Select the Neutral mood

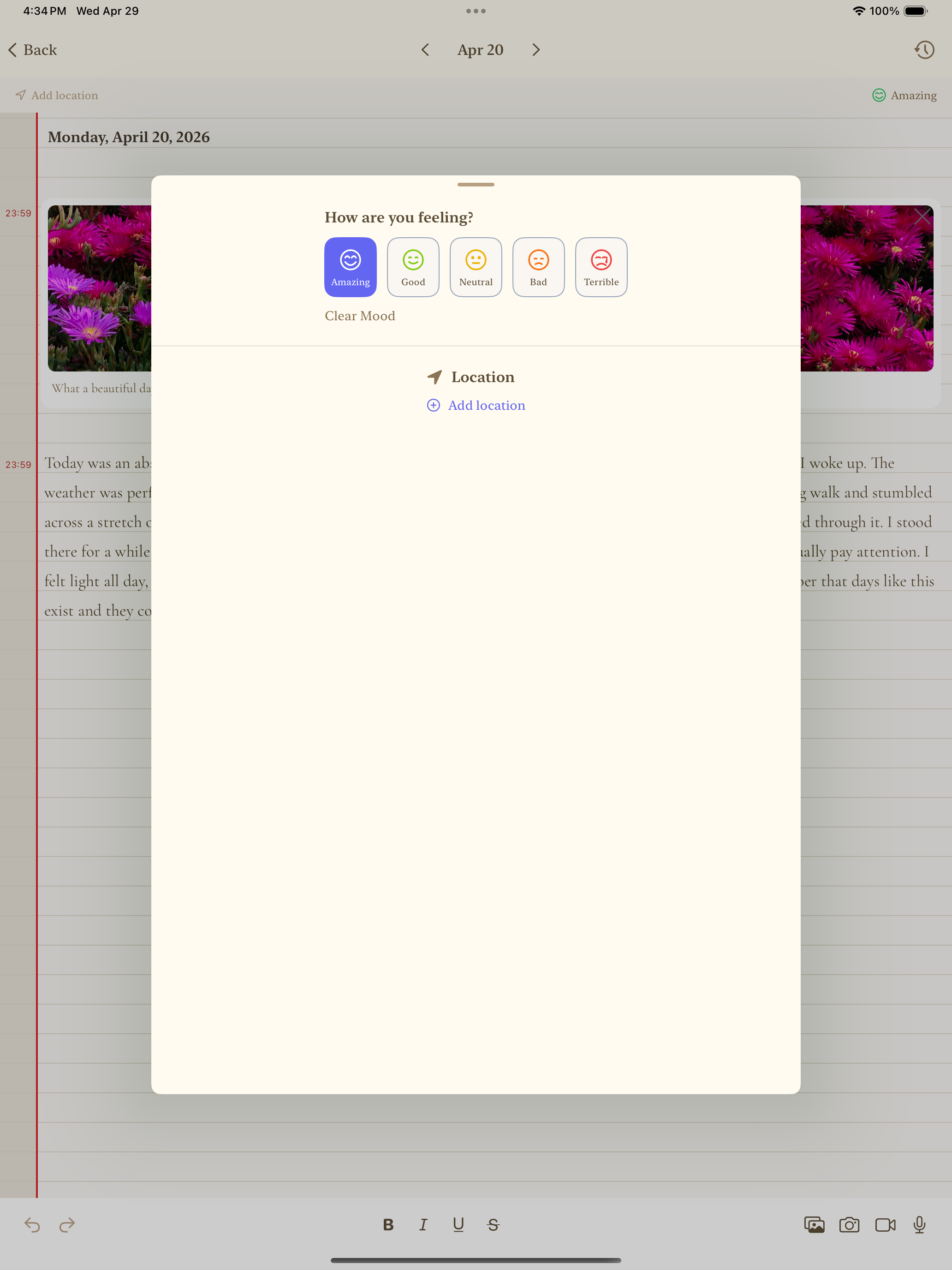[476, 267]
